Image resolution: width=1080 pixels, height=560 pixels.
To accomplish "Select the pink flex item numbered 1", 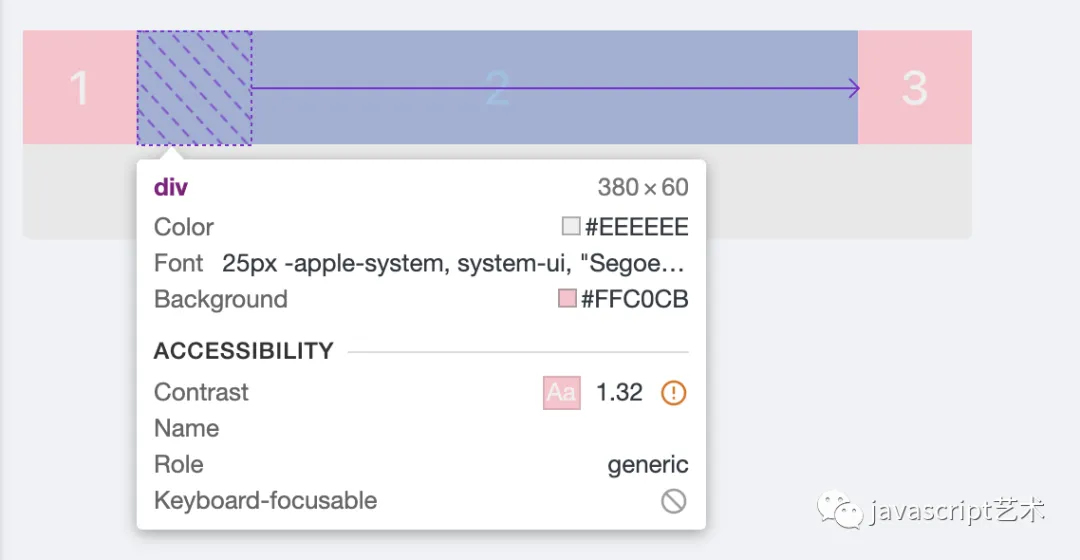I will [80, 87].
